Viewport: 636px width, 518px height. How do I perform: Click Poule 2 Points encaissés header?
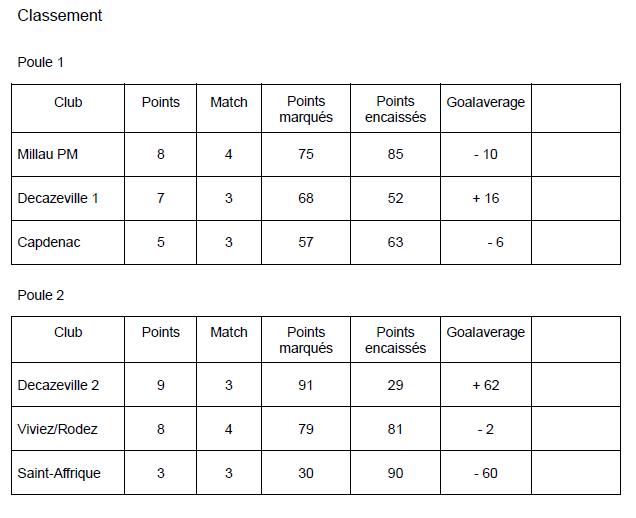click(395, 340)
